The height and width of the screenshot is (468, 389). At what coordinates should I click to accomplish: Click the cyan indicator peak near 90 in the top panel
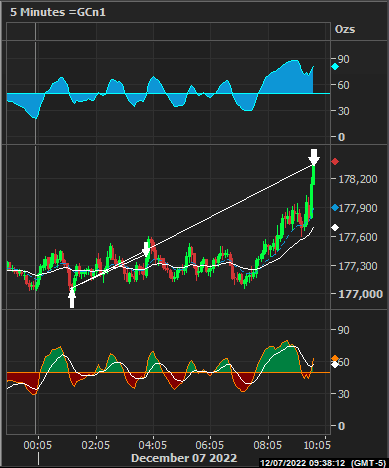click(294, 61)
